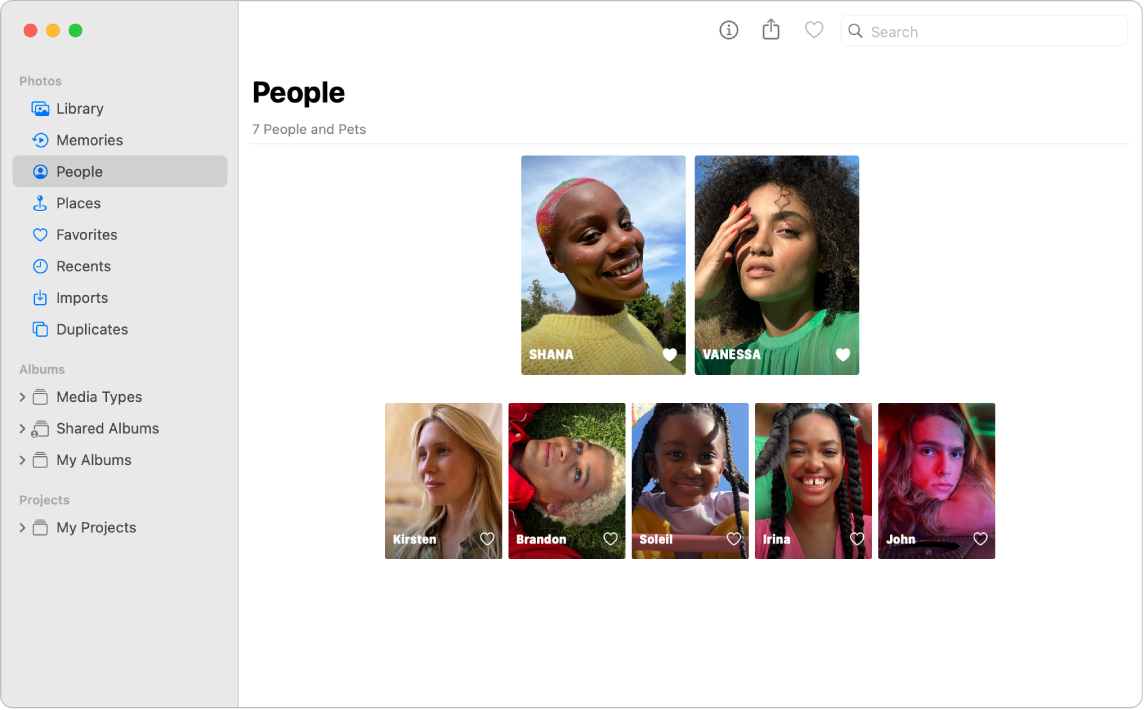
Task: Select People in the sidebar
Action: tap(80, 171)
